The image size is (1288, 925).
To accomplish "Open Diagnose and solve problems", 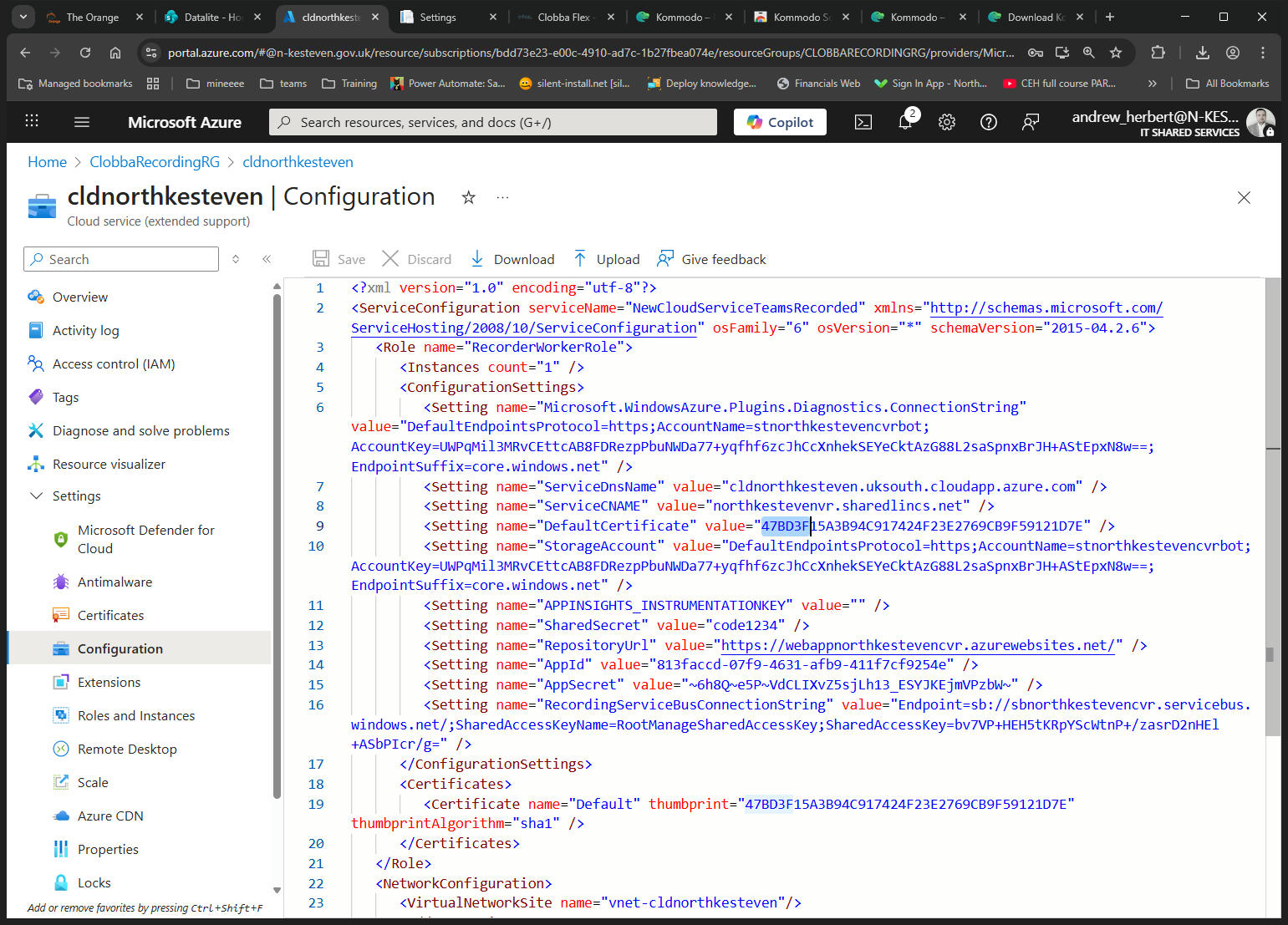I will point(140,430).
